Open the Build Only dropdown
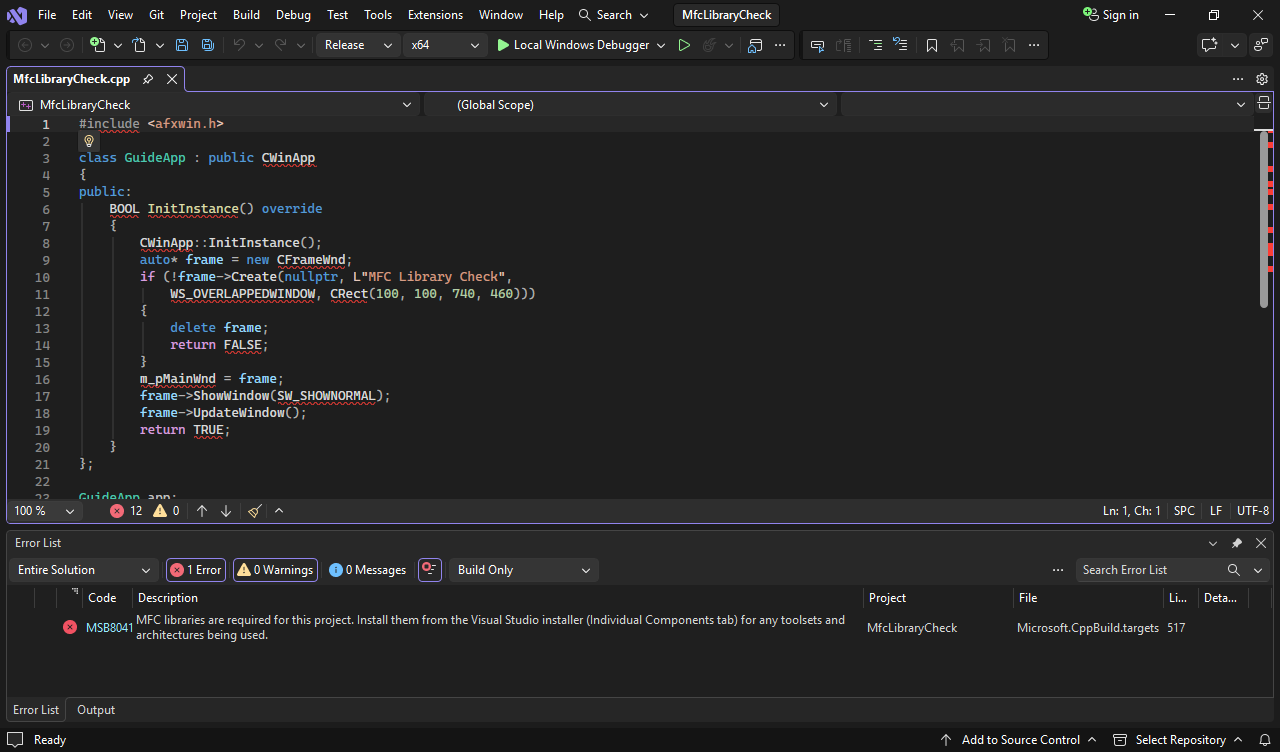Screen dimensions: 1280x752 (524, 570)
